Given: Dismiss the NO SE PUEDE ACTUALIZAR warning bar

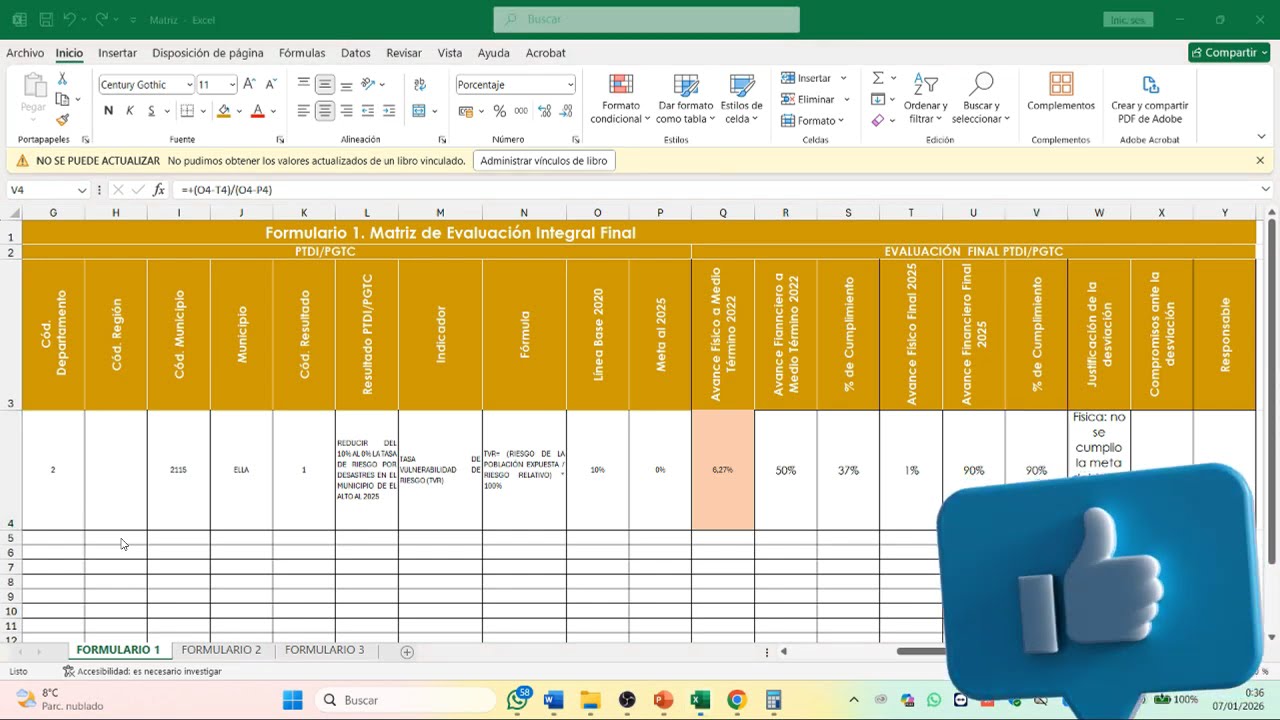Looking at the screenshot, I should coord(1260,161).
